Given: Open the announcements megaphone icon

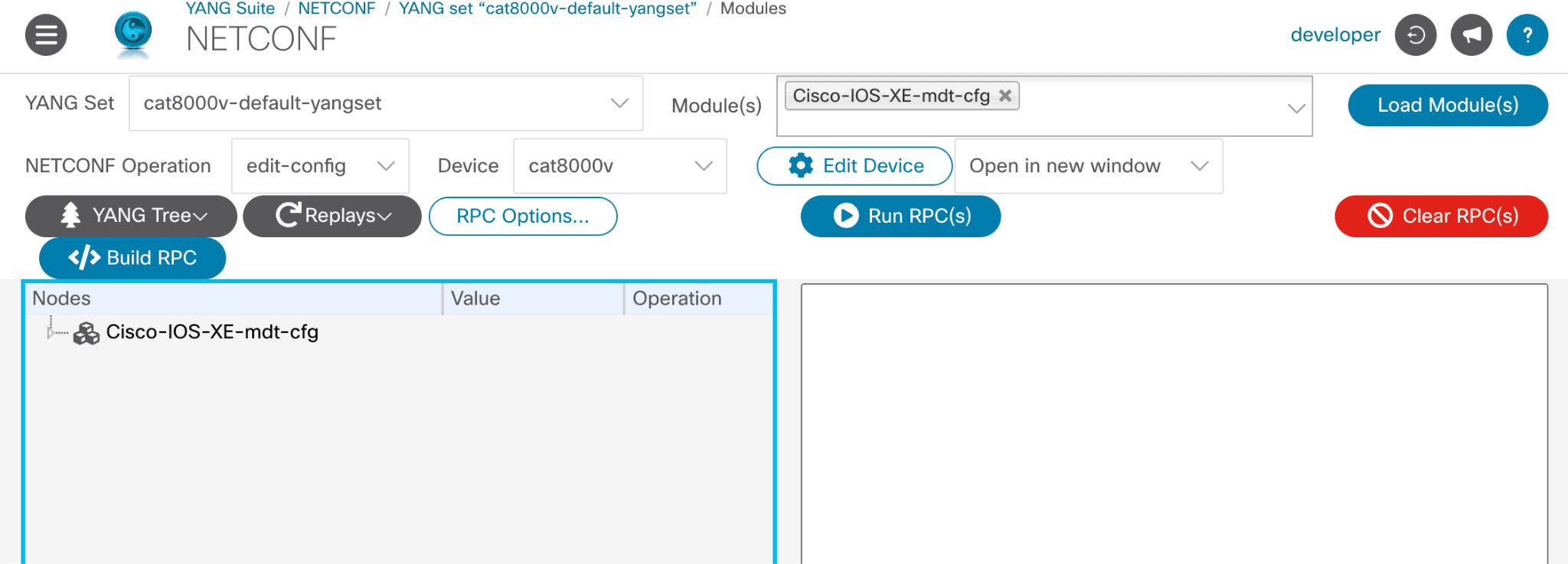Looking at the screenshot, I should tap(1471, 35).
